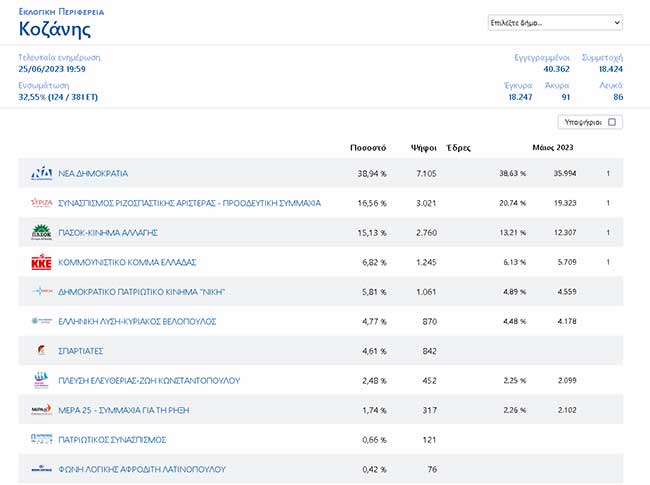Viewport: 650px width, 485px height.
Task: Click the Ψήφοι column header
Action: 424,148
